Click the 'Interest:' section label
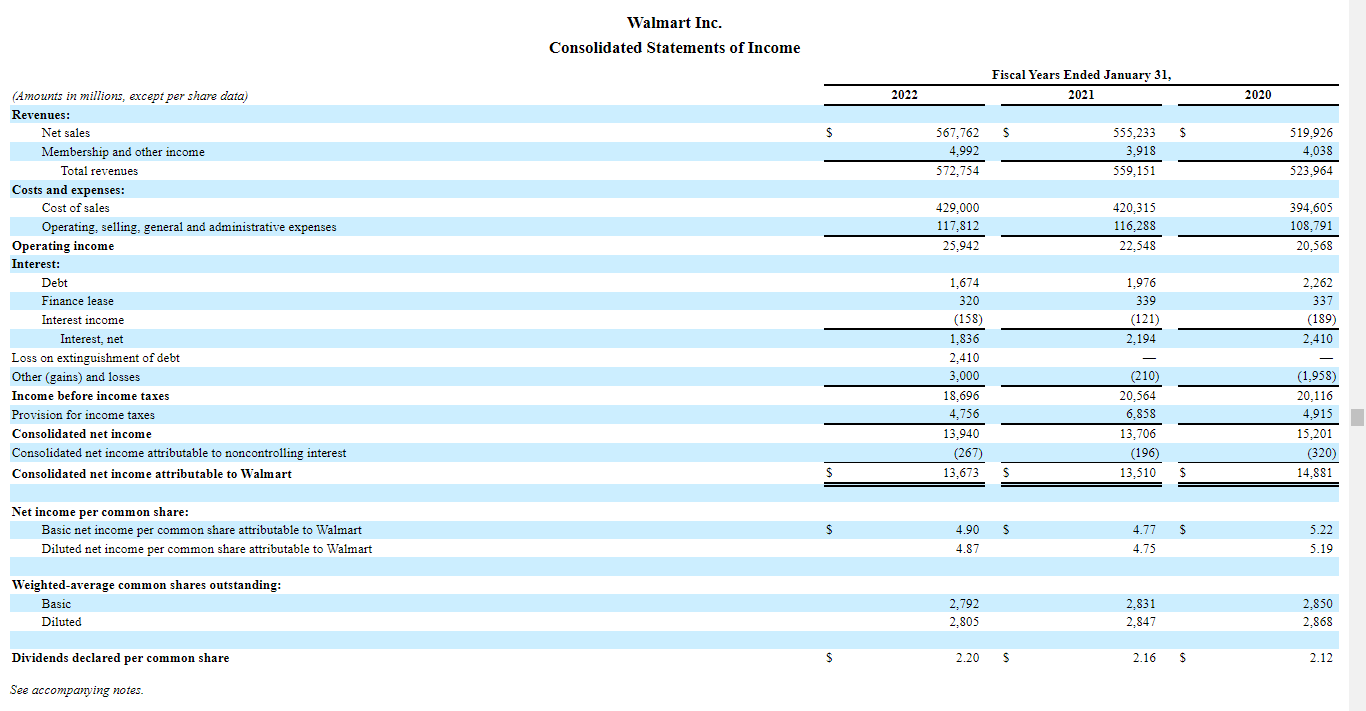Screen dimensions: 1366x711 36,264
